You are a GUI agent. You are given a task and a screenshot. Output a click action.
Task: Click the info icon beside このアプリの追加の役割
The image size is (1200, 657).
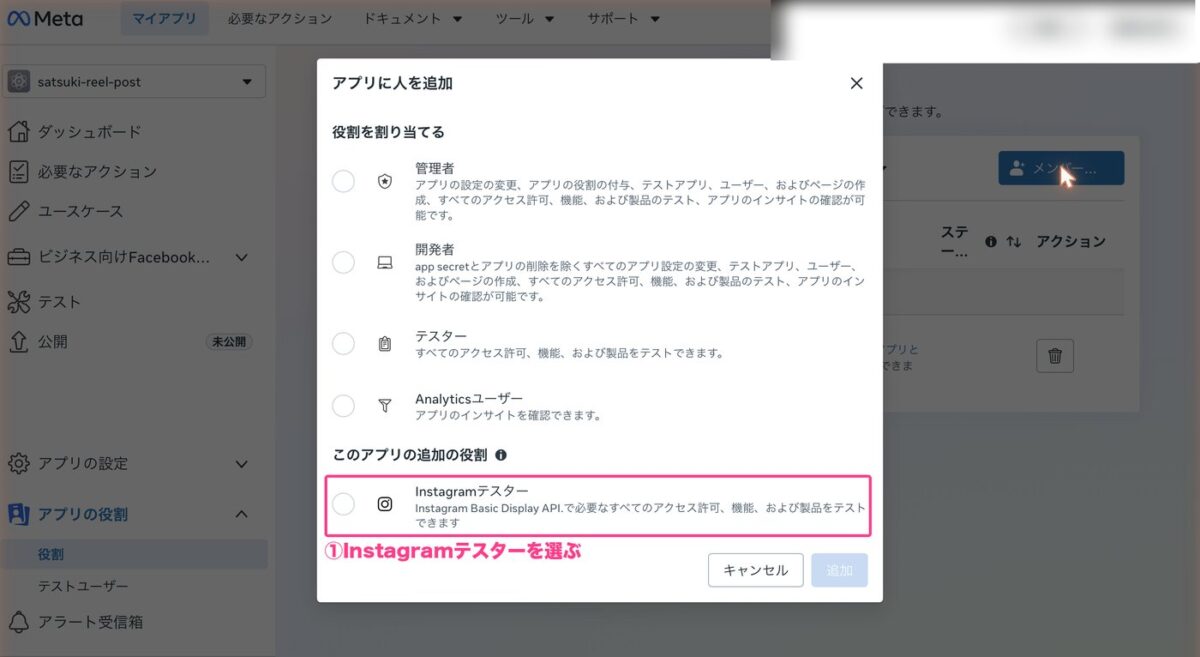tap(501, 455)
